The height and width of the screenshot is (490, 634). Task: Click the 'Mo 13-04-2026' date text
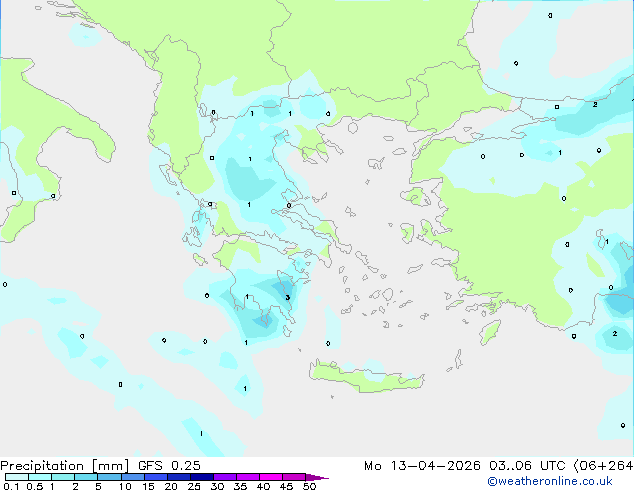click(422, 466)
